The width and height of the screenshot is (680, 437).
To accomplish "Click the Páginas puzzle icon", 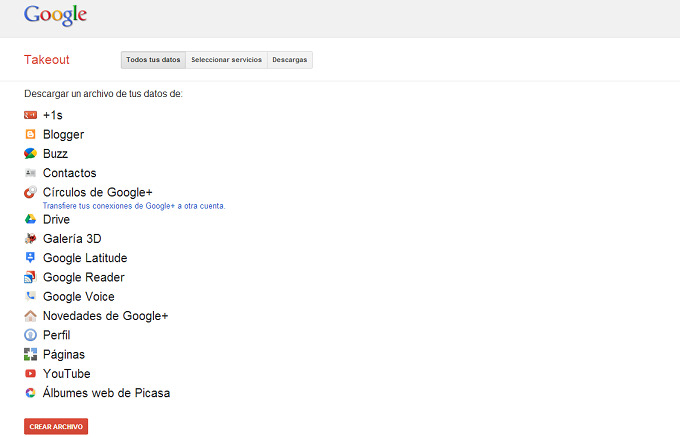I will coord(30,354).
